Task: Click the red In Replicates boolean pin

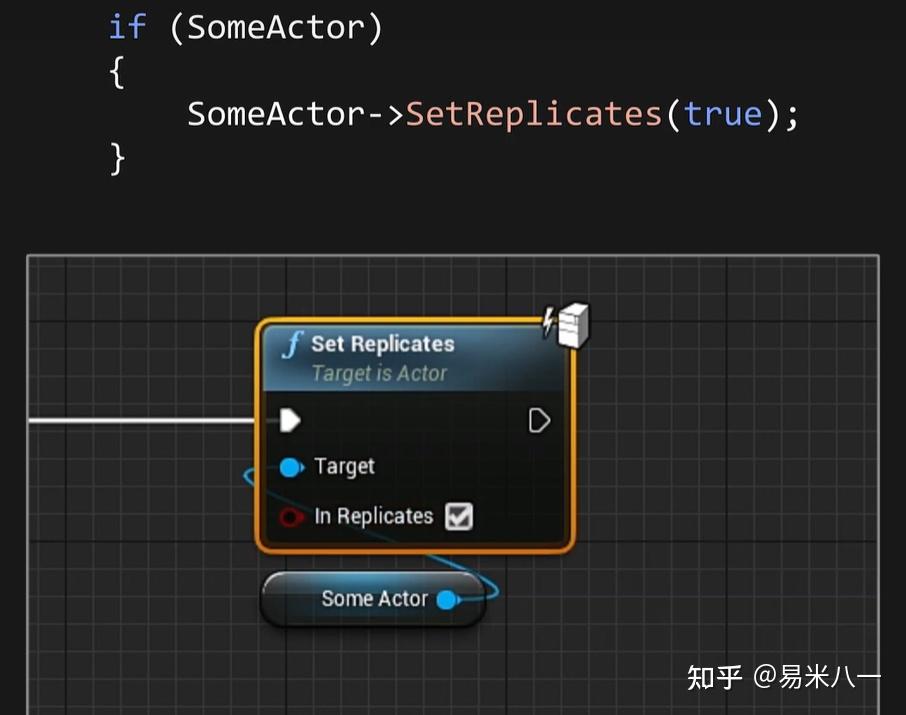Action: [x=291, y=517]
